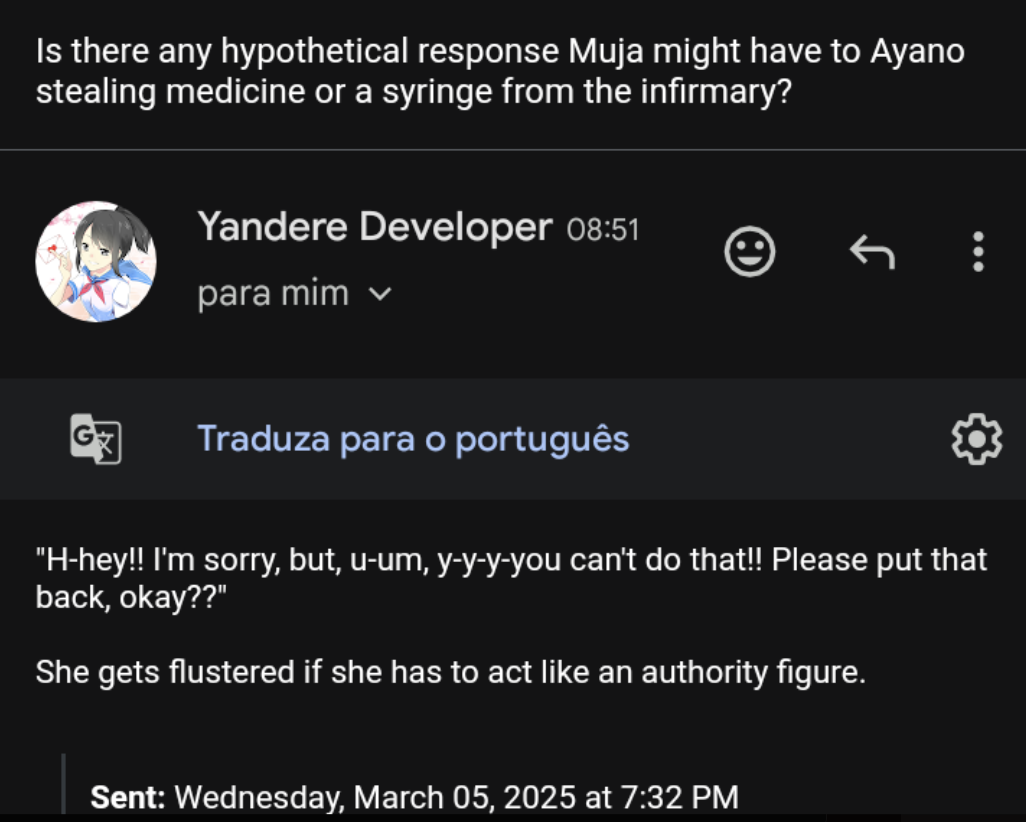Open translation settings gear icon
Viewport: 1026px width, 822px height.
tap(976, 438)
